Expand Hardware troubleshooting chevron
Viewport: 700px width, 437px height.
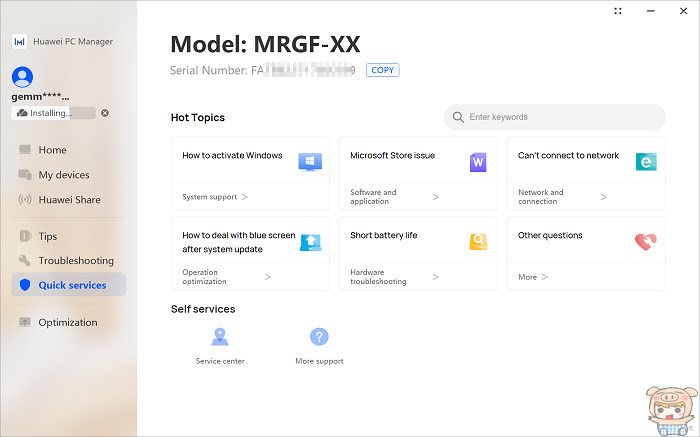[x=436, y=277]
